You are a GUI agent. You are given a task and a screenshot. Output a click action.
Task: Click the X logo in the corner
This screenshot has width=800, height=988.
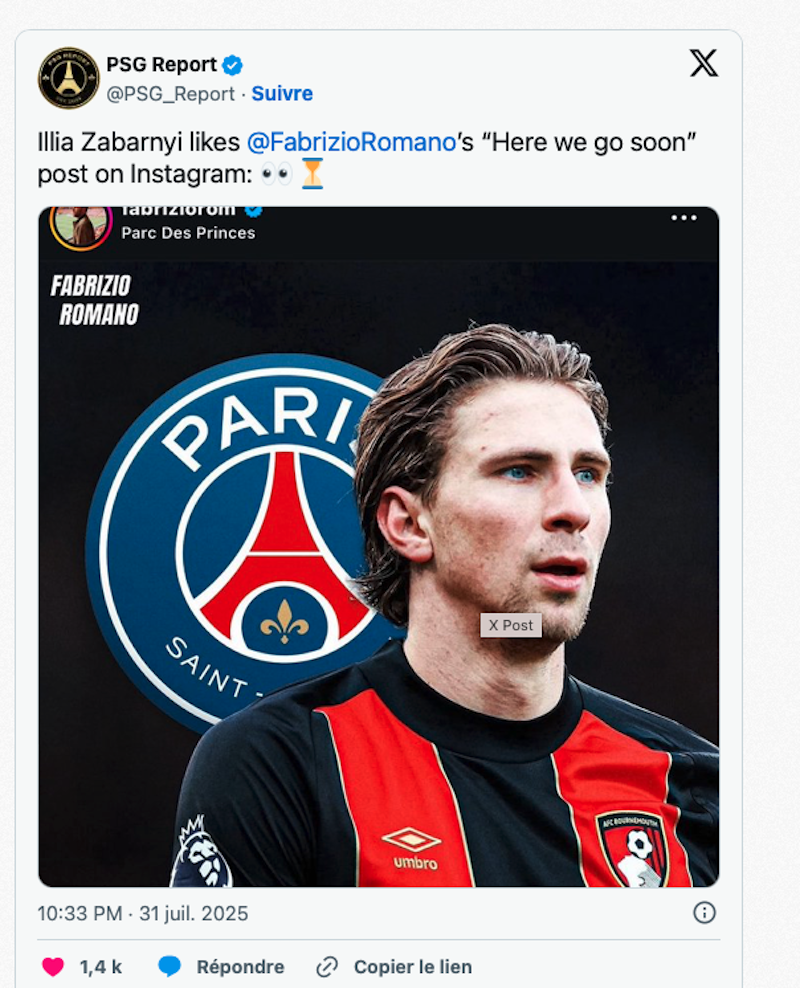(704, 63)
